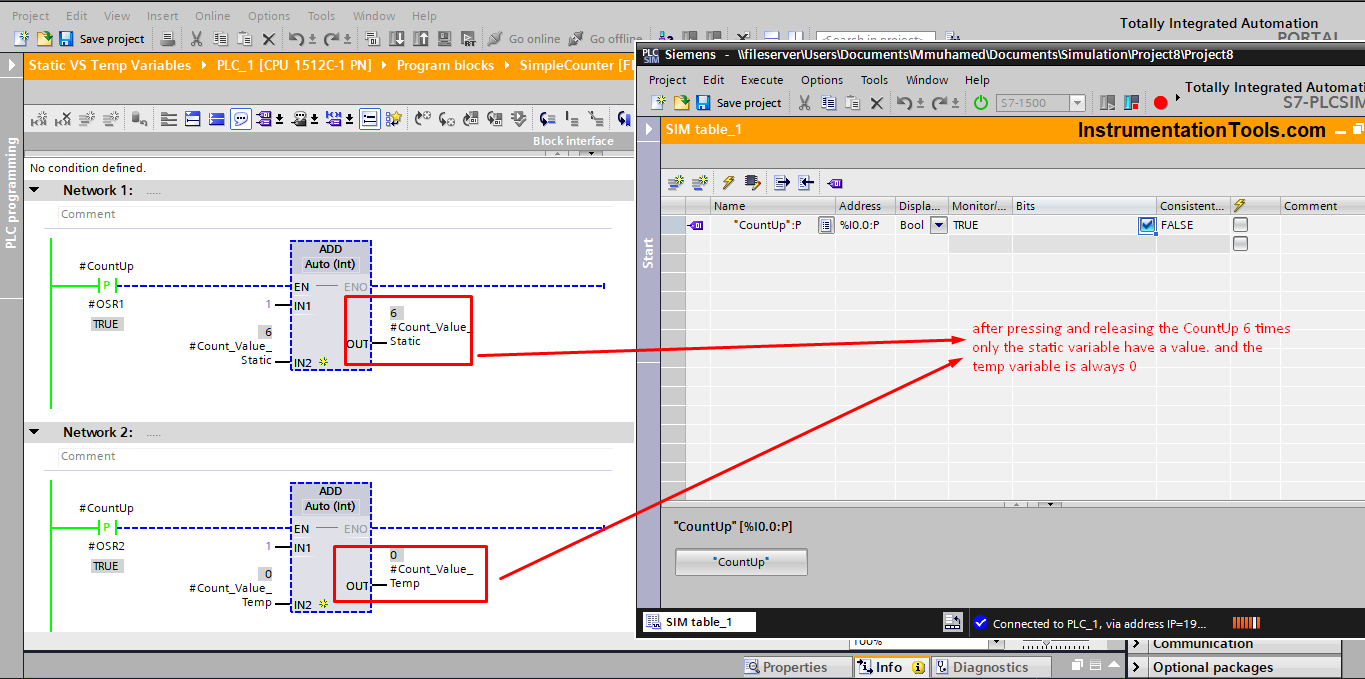Collapse Network 1 triangle

pos(35,190)
